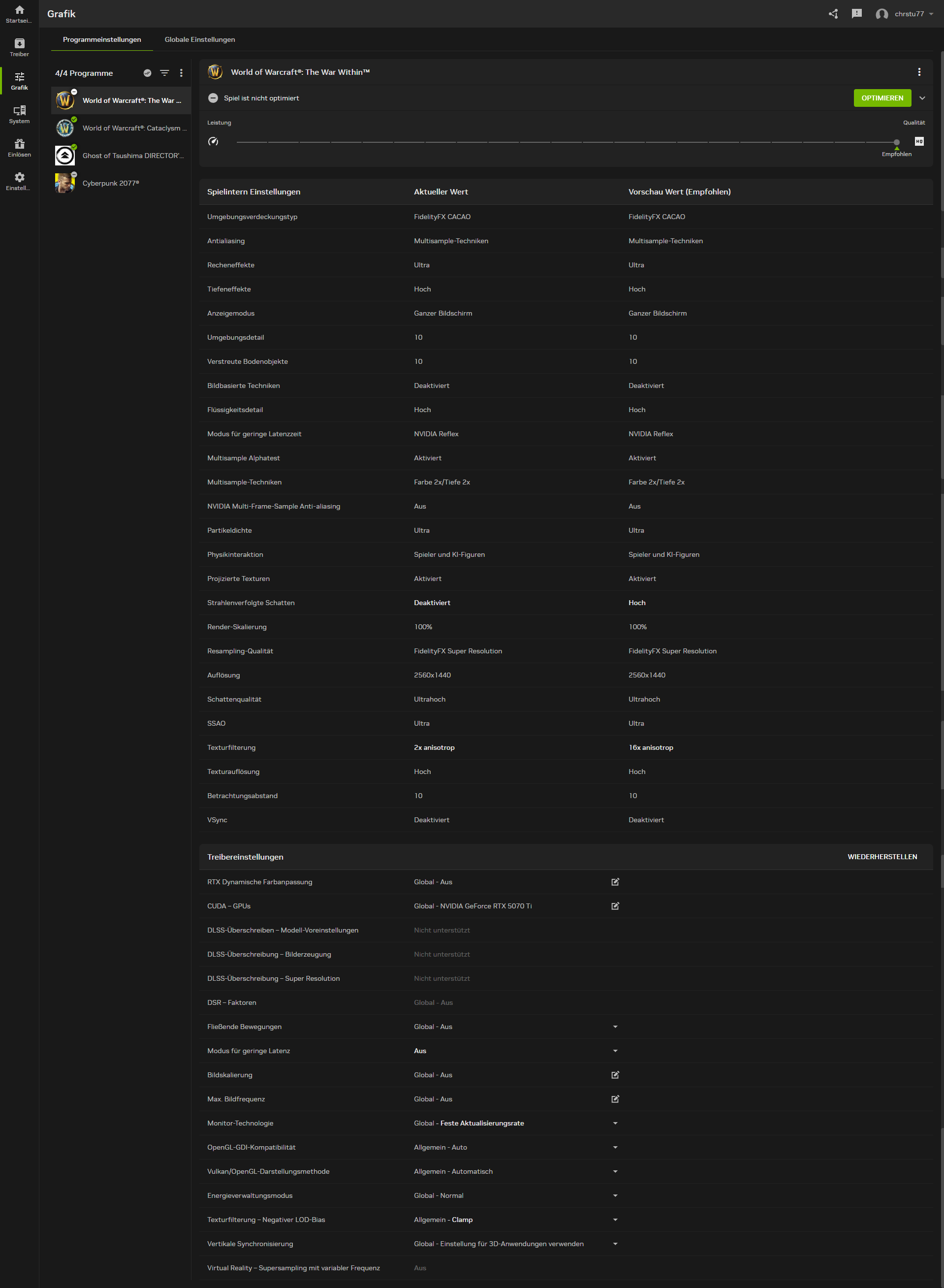Click the World of Warcraft logo in header
This screenshot has height=1288, width=944.
215,72
